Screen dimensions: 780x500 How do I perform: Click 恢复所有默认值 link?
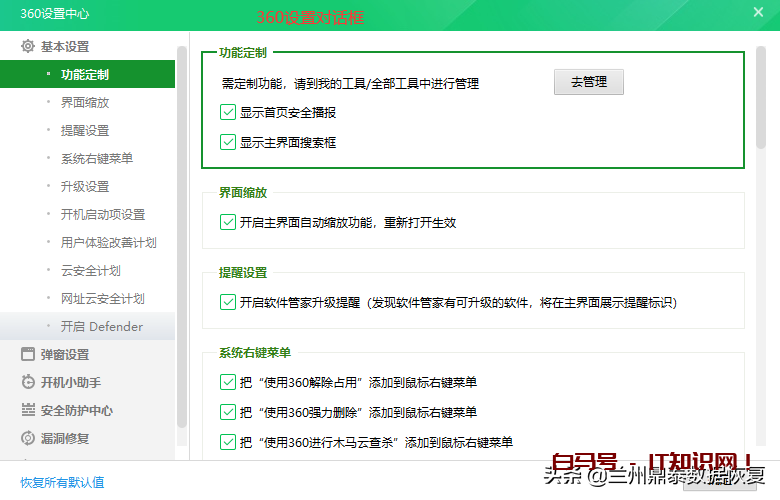[62, 482]
